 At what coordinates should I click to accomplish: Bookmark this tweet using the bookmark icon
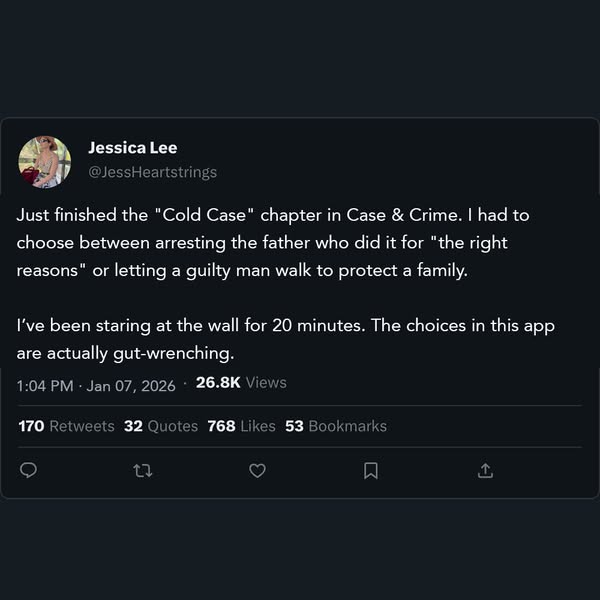point(371,471)
